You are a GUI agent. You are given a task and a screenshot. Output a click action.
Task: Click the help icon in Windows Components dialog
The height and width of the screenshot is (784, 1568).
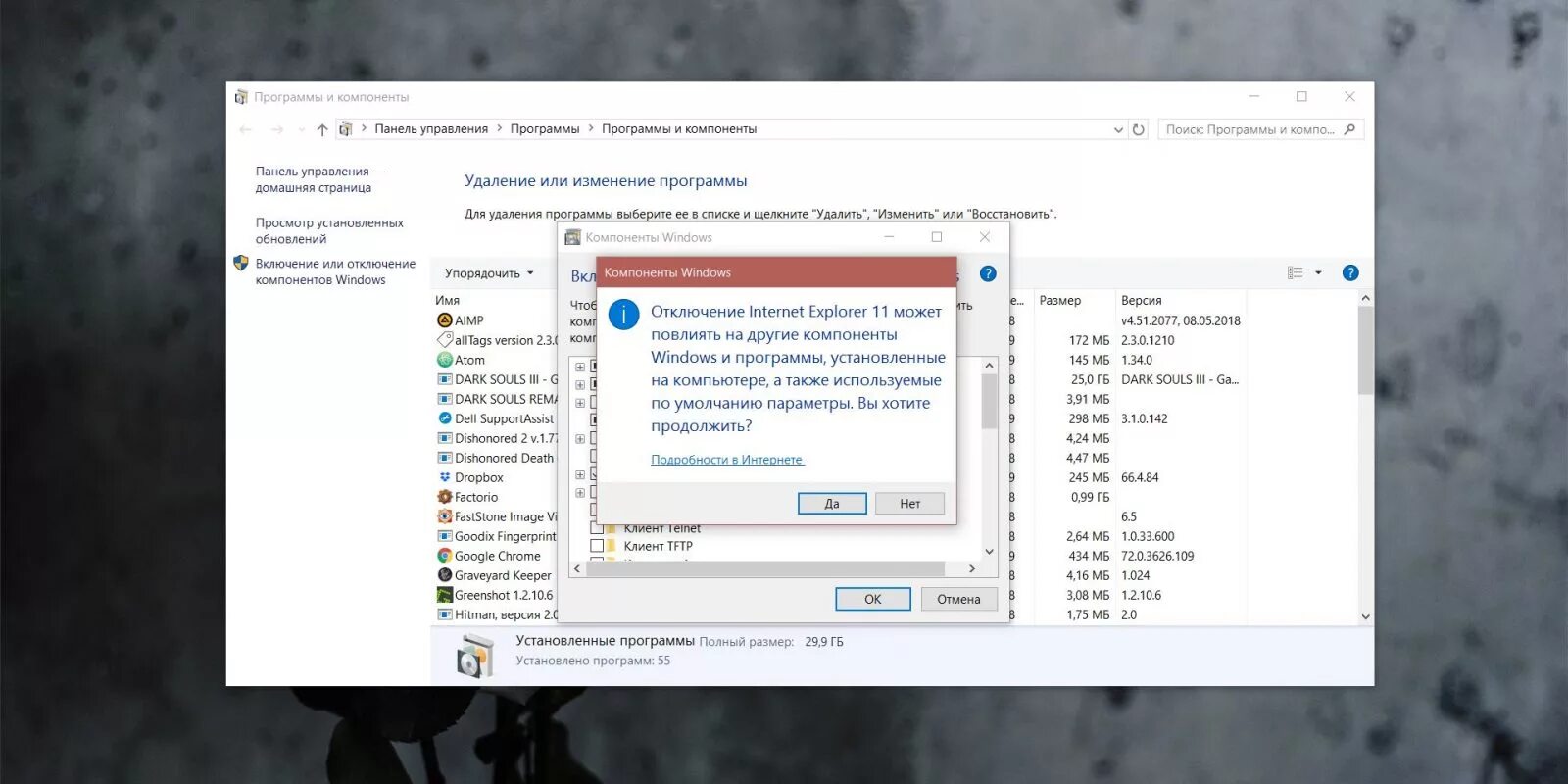988,273
